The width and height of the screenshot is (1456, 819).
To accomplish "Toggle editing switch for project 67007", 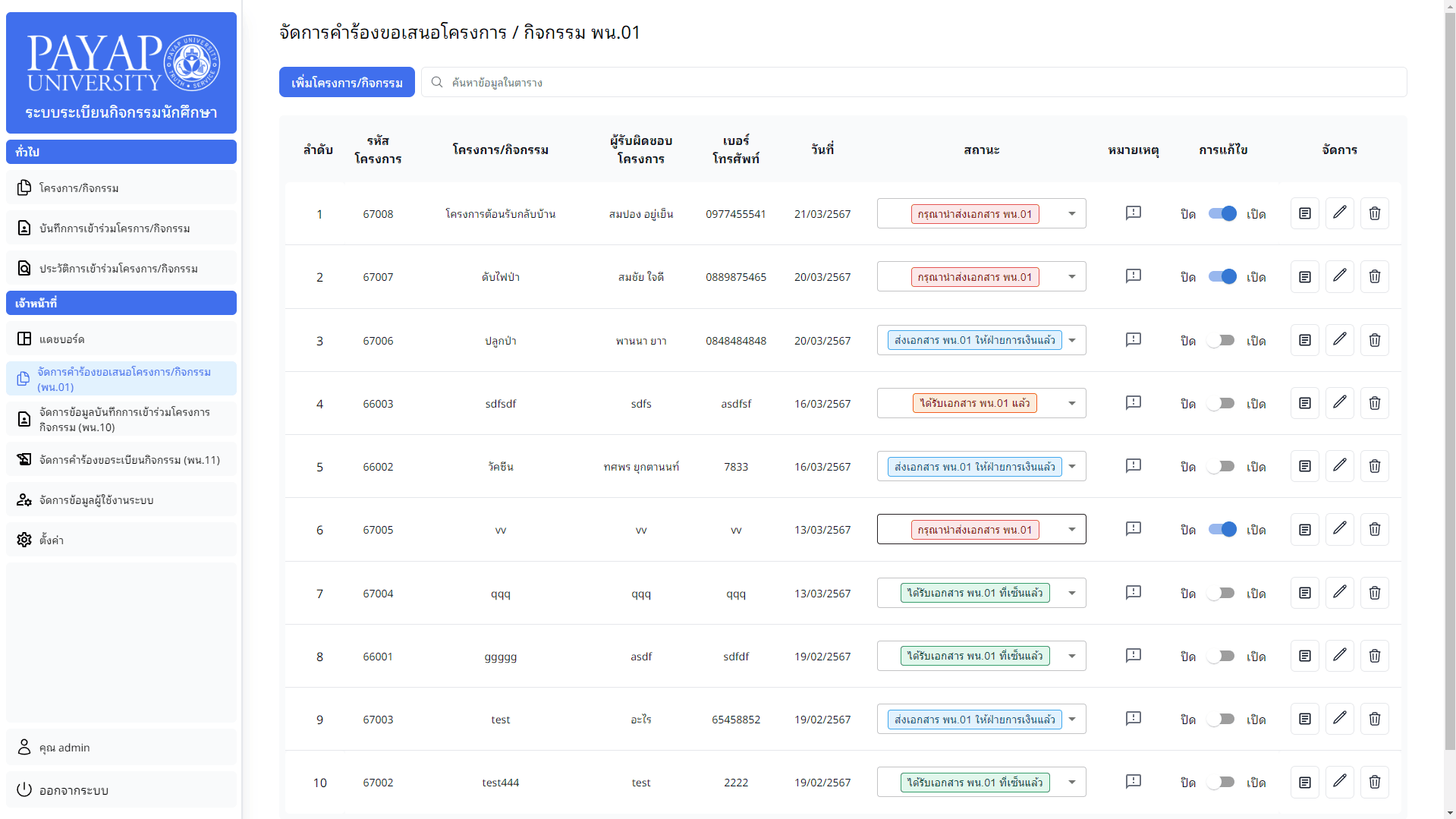I will coord(1222,276).
